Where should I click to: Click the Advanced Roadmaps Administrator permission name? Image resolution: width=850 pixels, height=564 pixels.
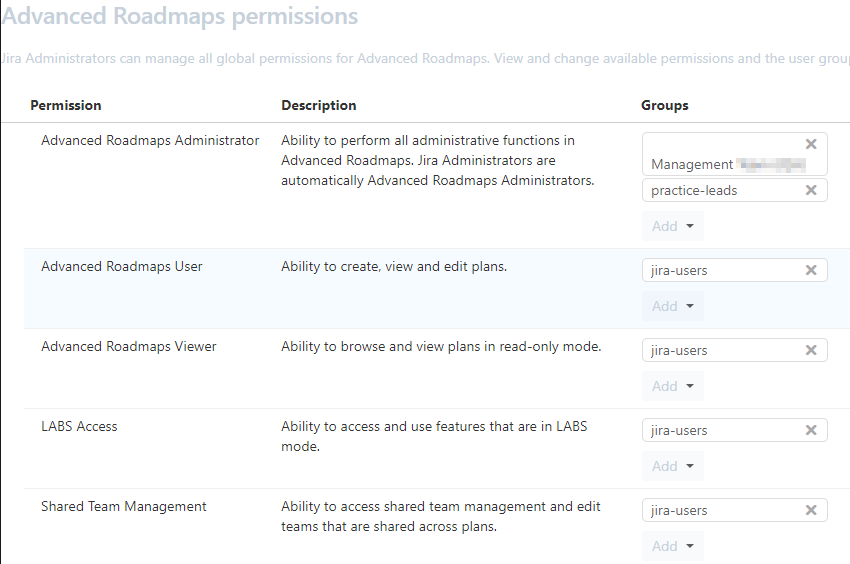click(150, 140)
